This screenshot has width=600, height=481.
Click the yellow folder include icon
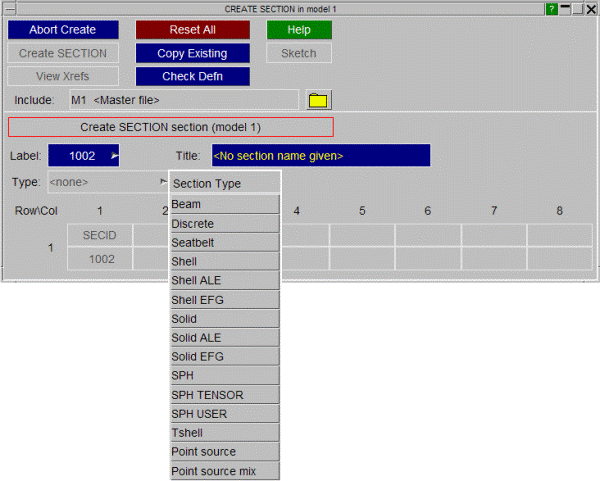(318, 100)
